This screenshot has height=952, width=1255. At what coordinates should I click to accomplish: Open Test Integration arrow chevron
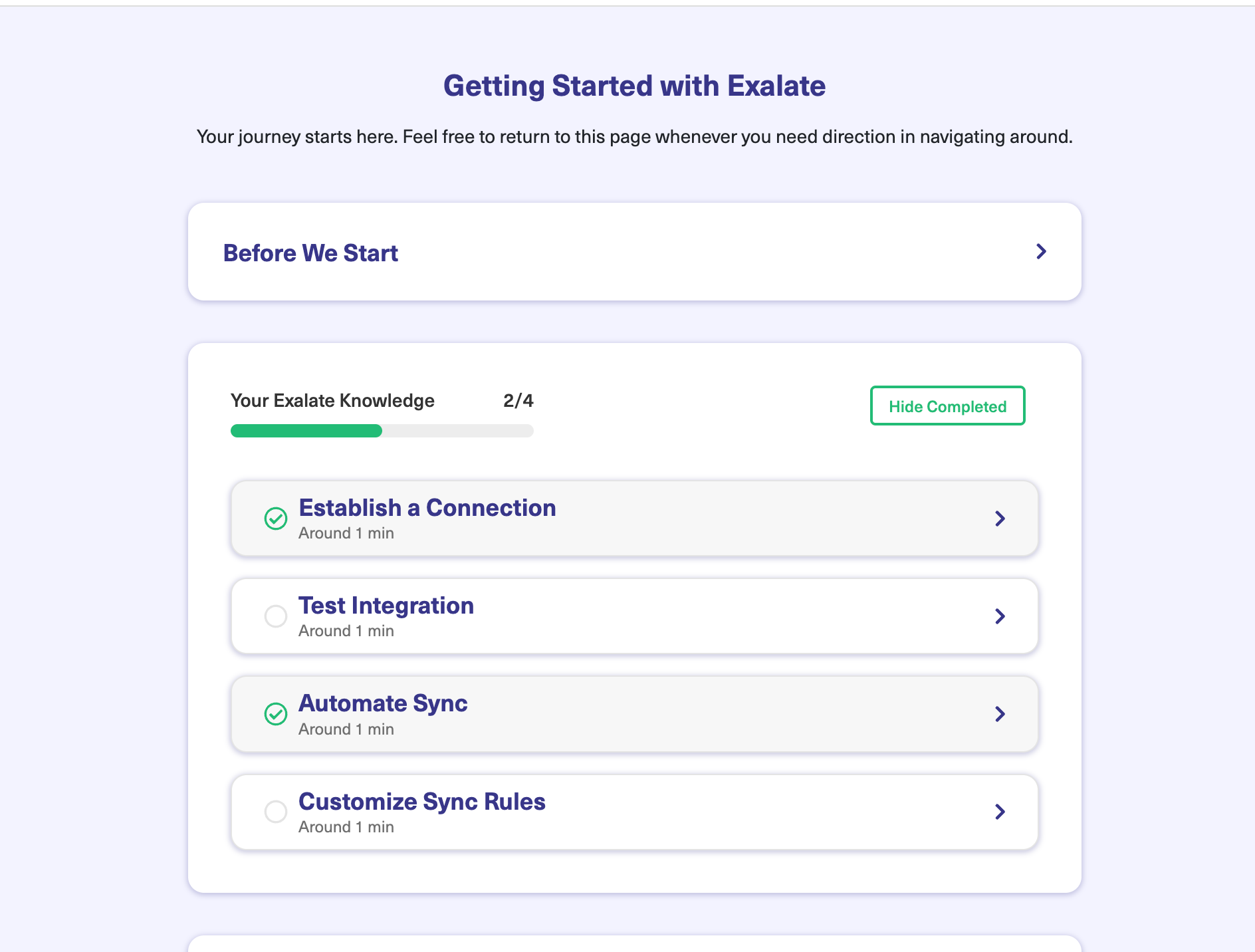[x=1000, y=616]
